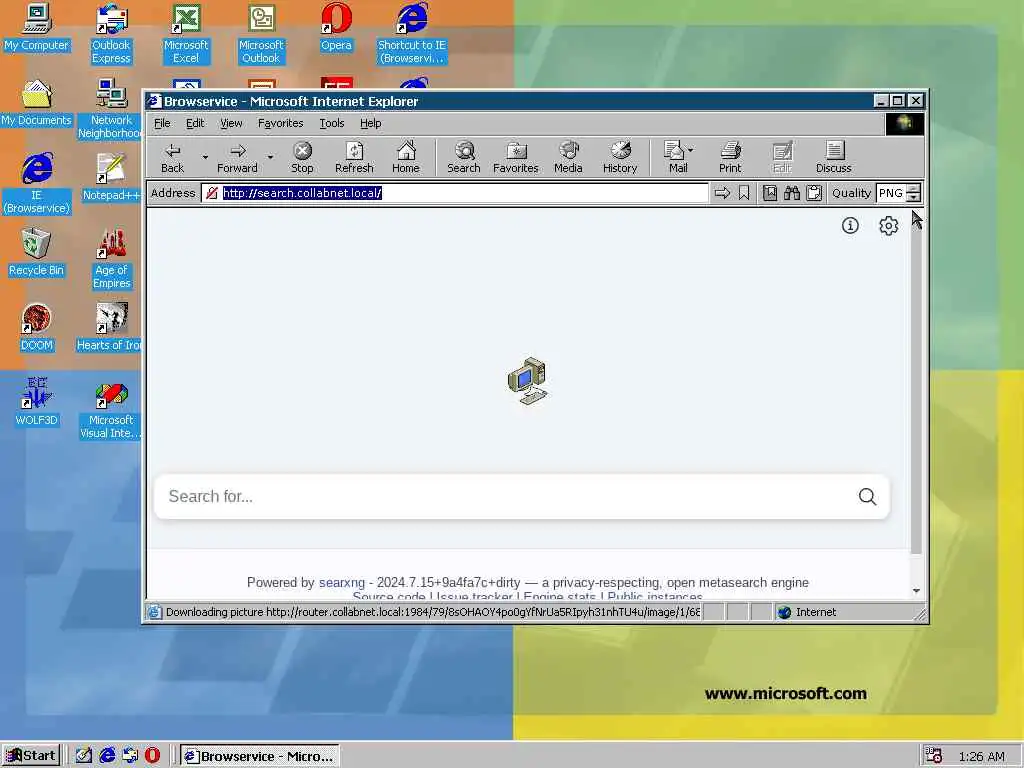1024x768 pixels.
Task: Launch Opera from Quick Launch
Action: [152, 756]
